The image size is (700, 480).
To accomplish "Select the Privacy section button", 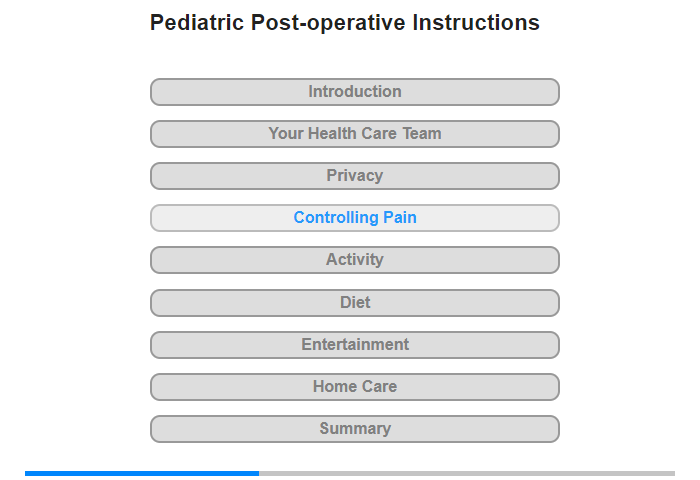I will 354,176.
